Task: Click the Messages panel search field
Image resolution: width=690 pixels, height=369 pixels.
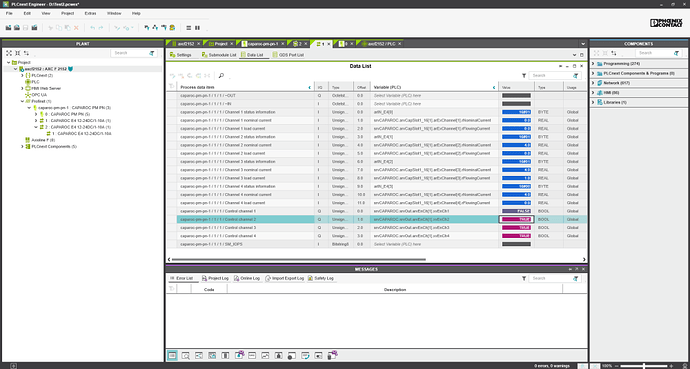Action: coord(554,278)
